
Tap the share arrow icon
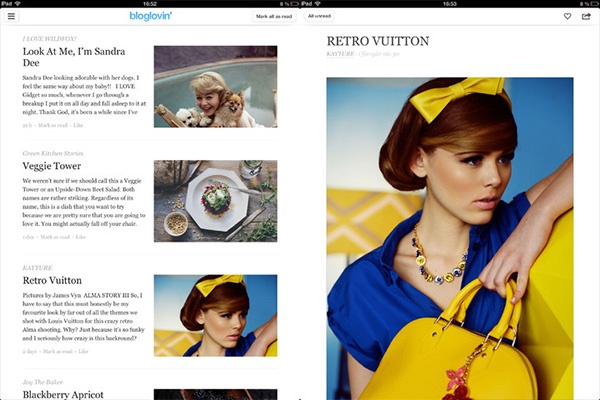pos(586,16)
